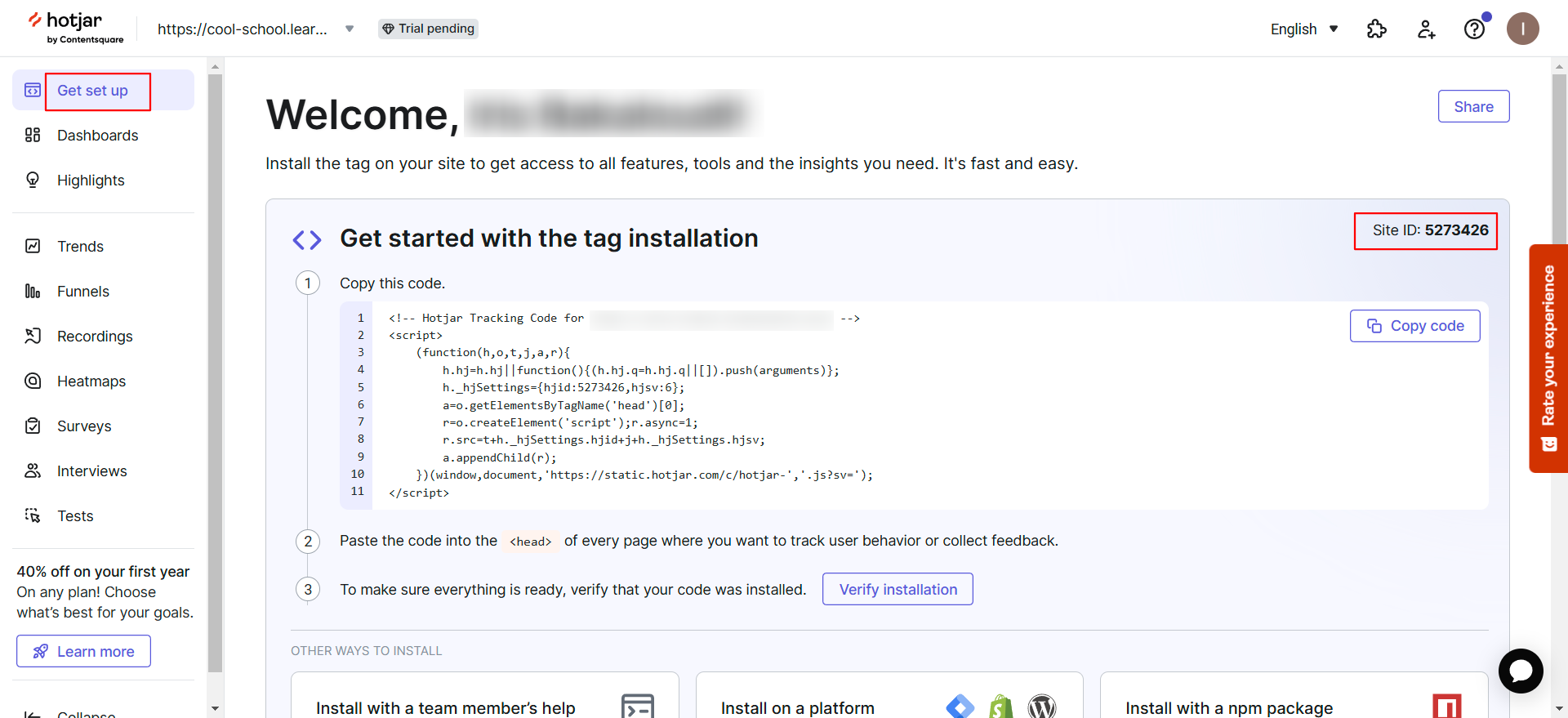Image resolution: width=1568 pixels, height=718 pixels.
Task: Click the Shopify platform icon
Action: [1001, 707]
